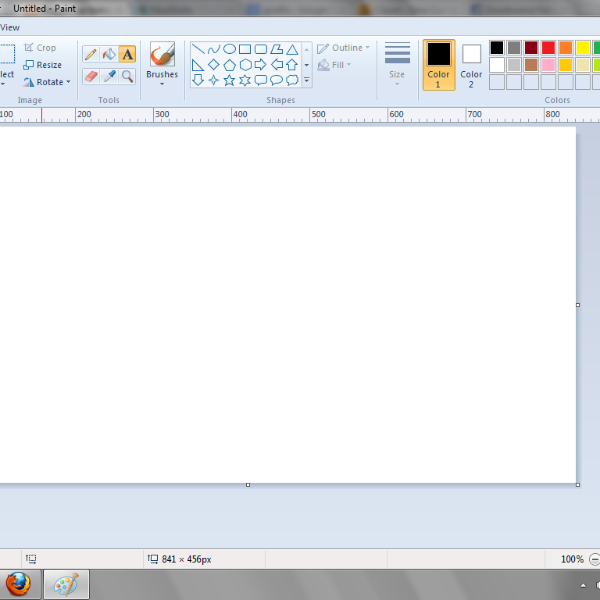Open the Brushes dropdown

pyautogui.click(x=162, y=82)
